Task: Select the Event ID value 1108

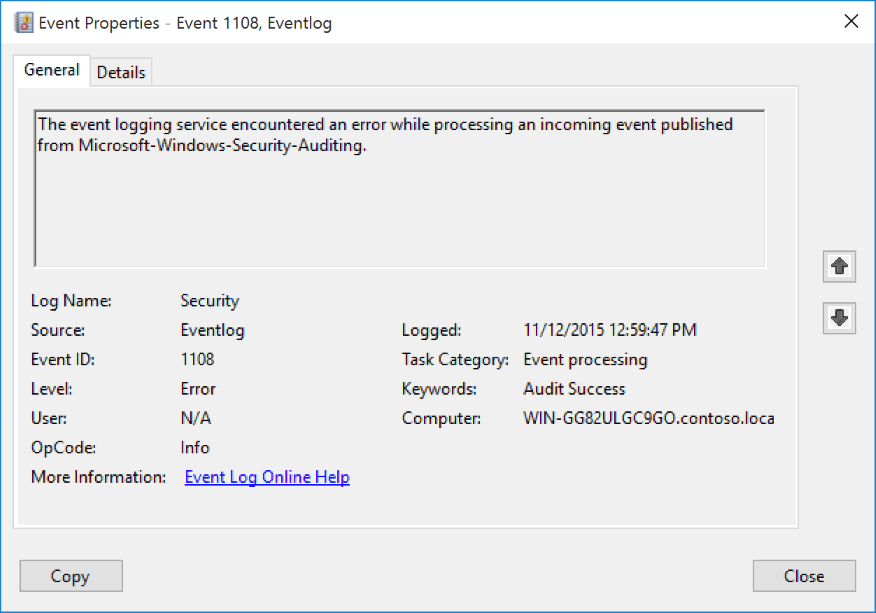Action: (197, 359)
